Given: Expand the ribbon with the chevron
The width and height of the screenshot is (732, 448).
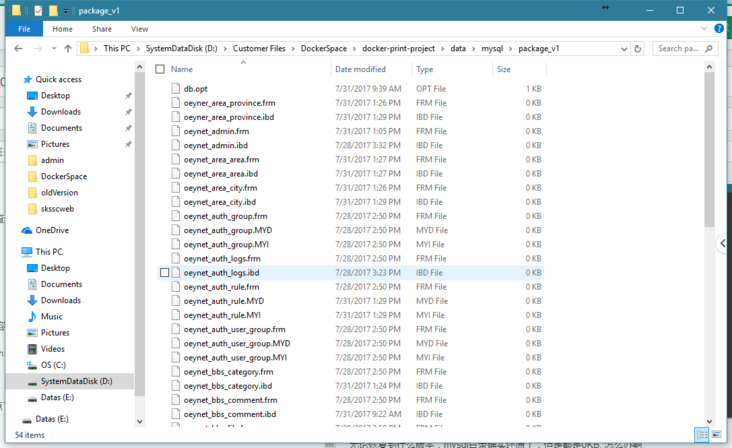Looking at the screenshot, I should click(705, 29).
